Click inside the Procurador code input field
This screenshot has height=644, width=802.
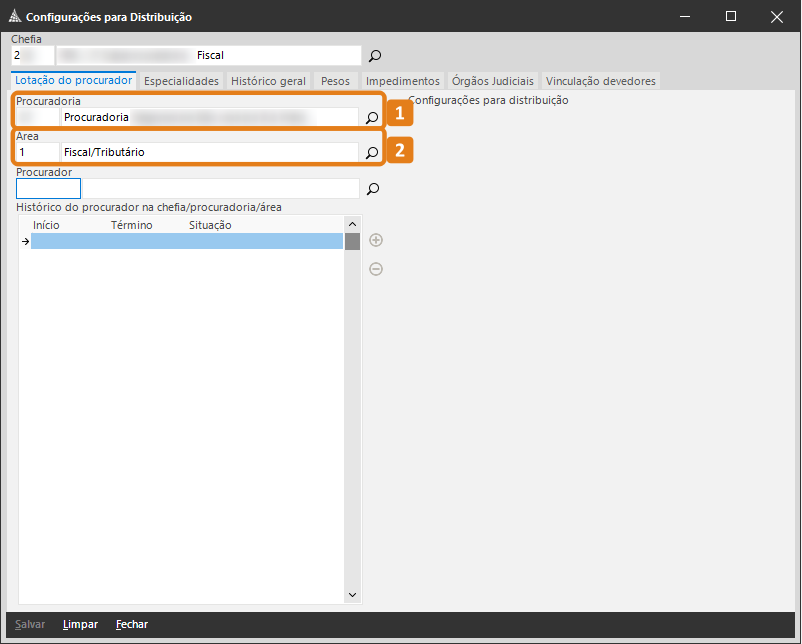(48, 188)
